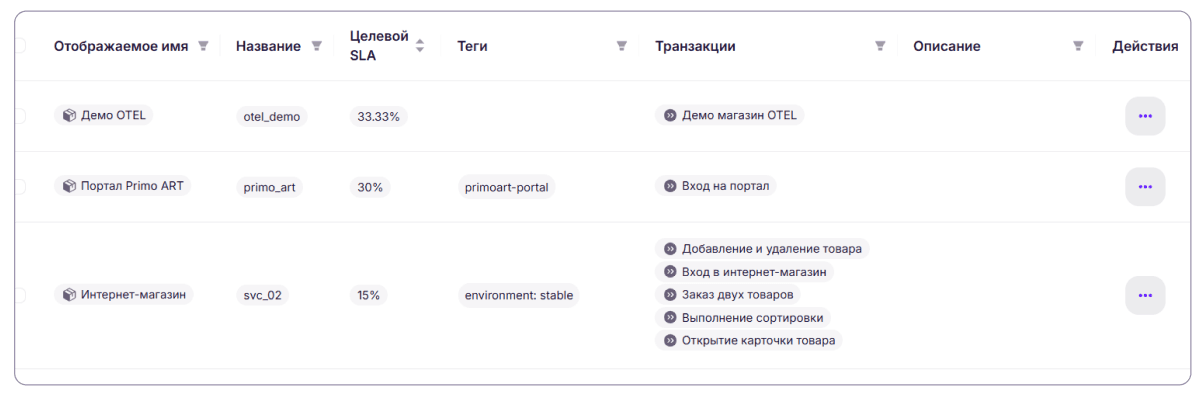Open filter for Транзакции column
Screen dimensions: 1203x396
(x=880, y=46)
